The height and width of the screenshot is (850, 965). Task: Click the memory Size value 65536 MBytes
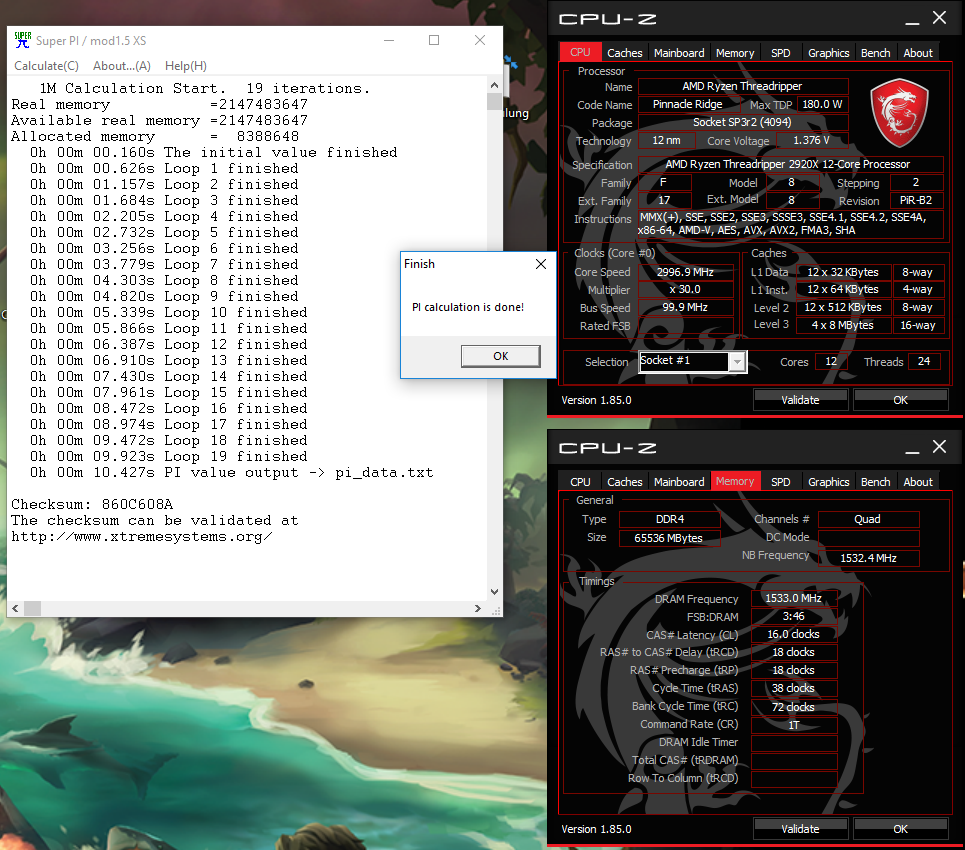click(x=669, y=538)
